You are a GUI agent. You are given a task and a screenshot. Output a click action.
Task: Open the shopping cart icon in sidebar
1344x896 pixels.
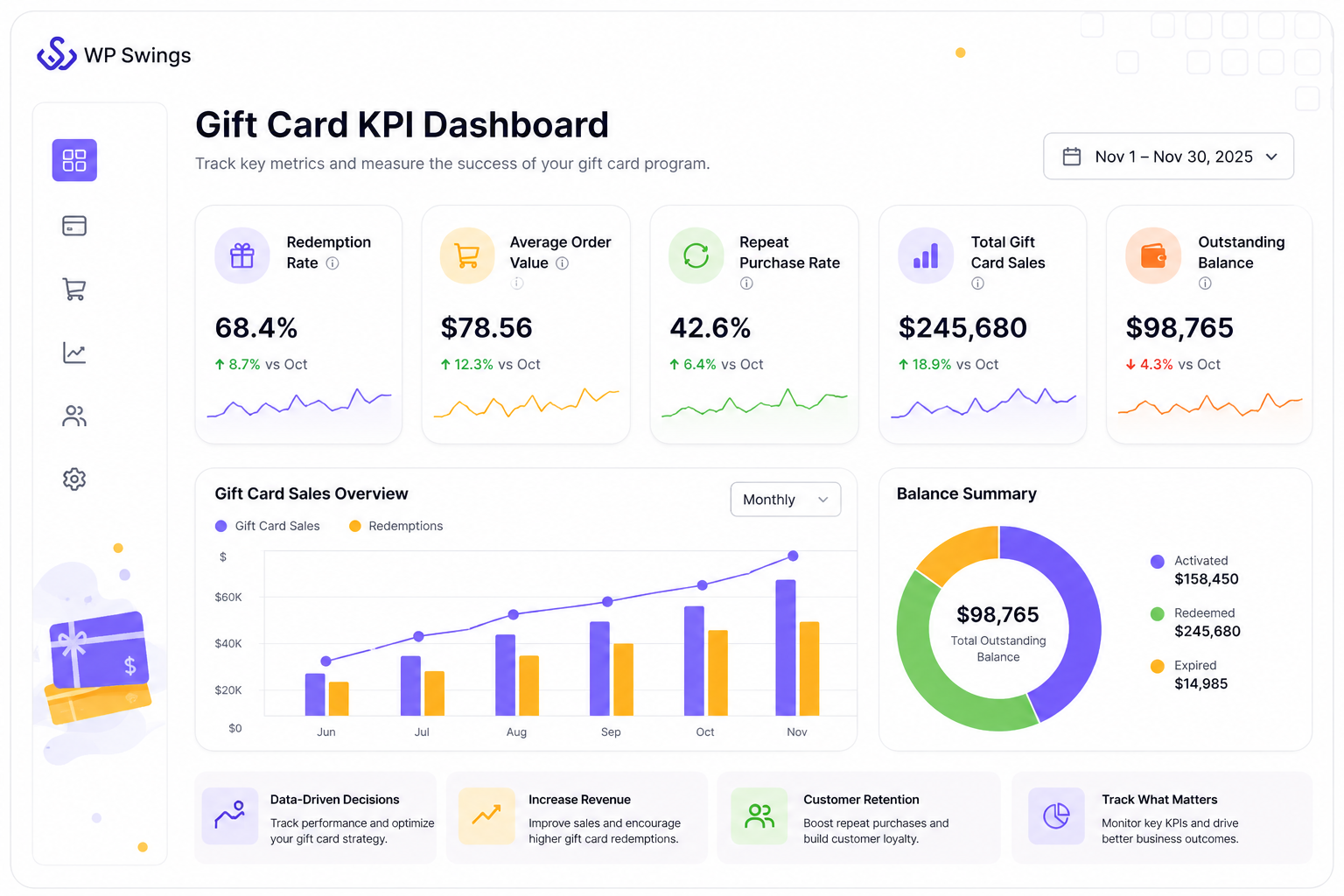(x=74, y=289)
